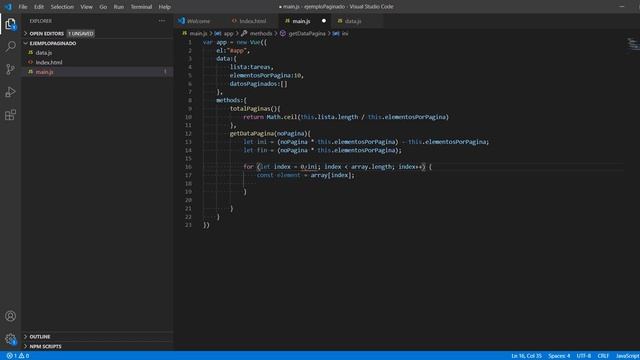The height and width of the screenshot is (360, 640).
Task: Open the Go menu
Action: [x=103, y=7]
